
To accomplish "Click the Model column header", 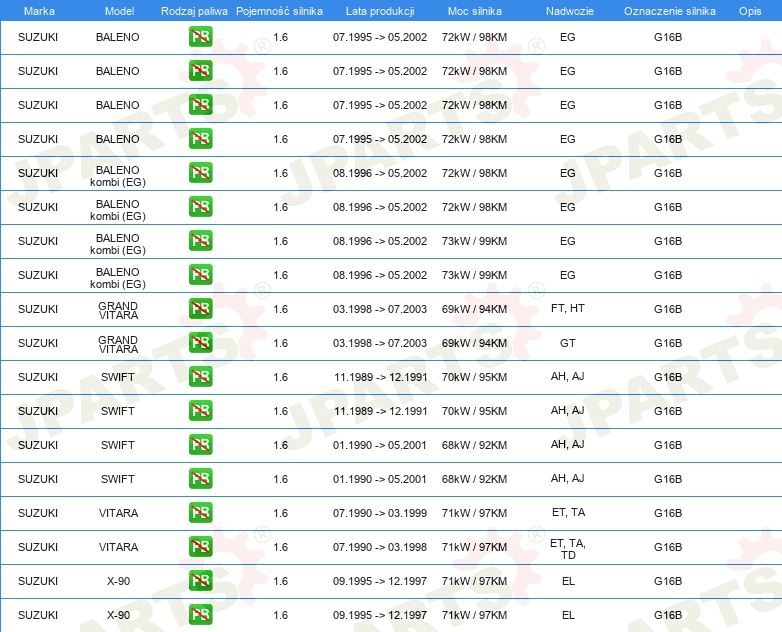I will tap(119, 11).
